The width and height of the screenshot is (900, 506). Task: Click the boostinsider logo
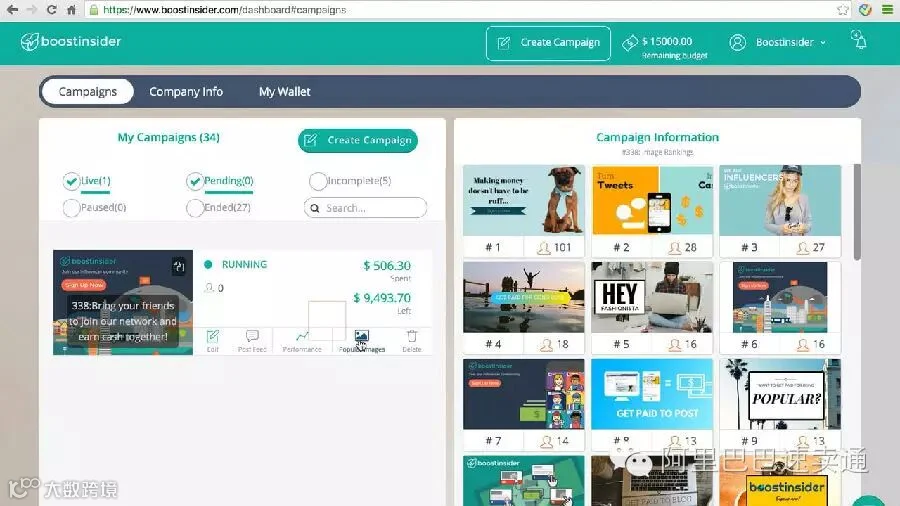71,41
